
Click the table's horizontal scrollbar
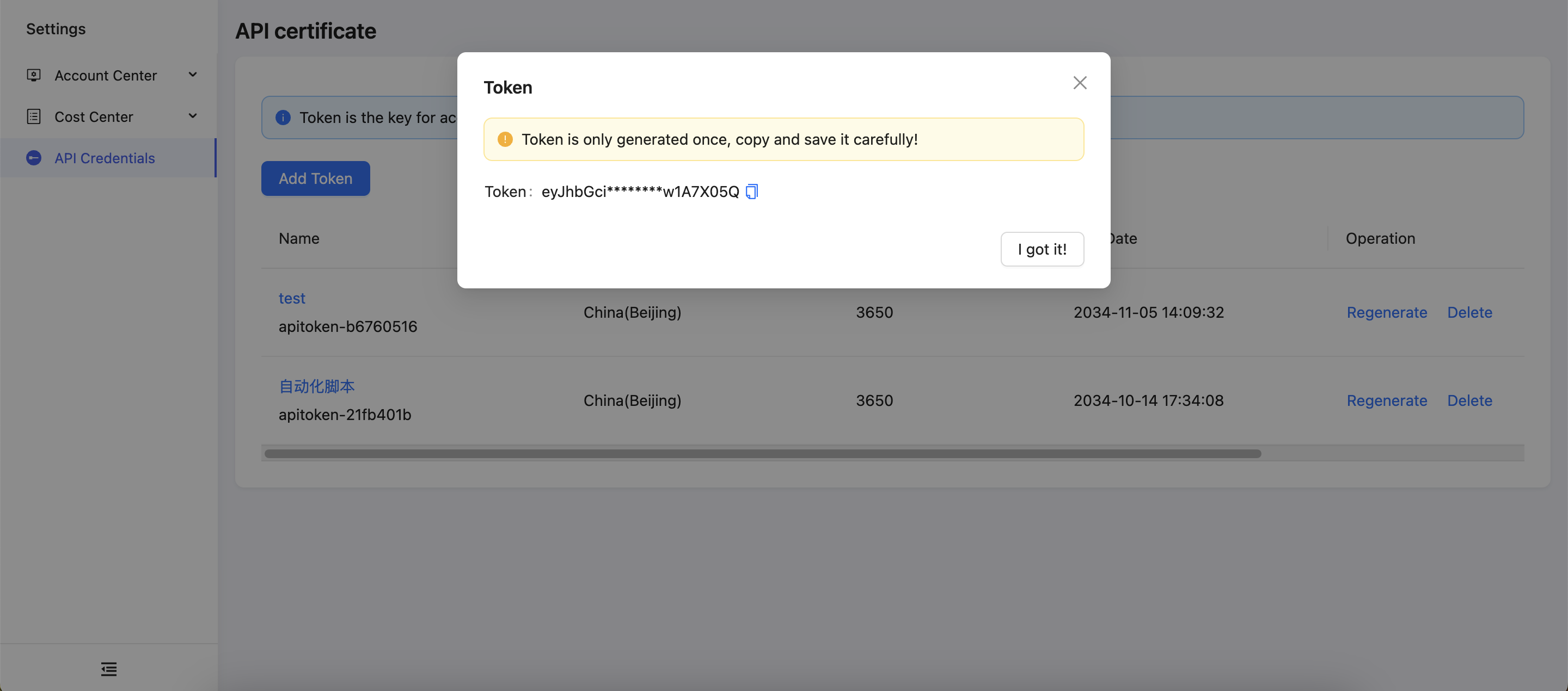(763, 454)
